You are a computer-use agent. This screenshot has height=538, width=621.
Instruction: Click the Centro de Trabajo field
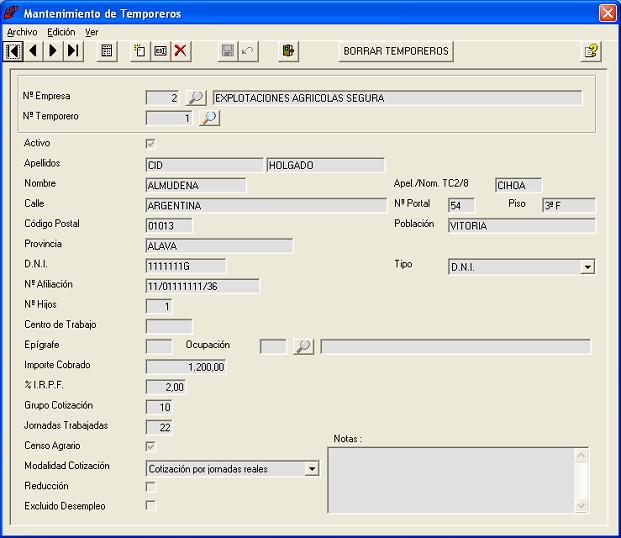click(169, 326)
